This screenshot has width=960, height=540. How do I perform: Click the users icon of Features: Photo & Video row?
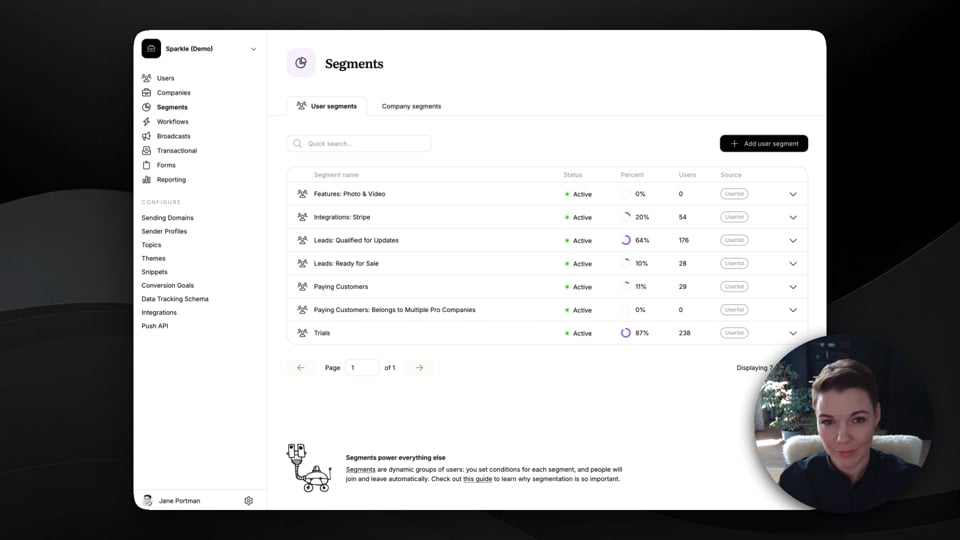pyautogui.click(x=302, y=193)
